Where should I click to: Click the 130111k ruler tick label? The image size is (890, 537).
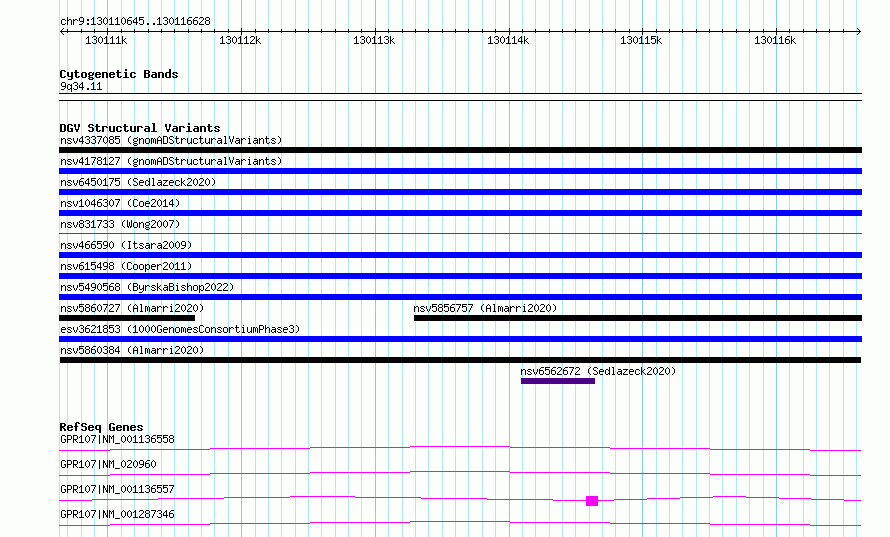pyautogui.click(x=106, y=40)
